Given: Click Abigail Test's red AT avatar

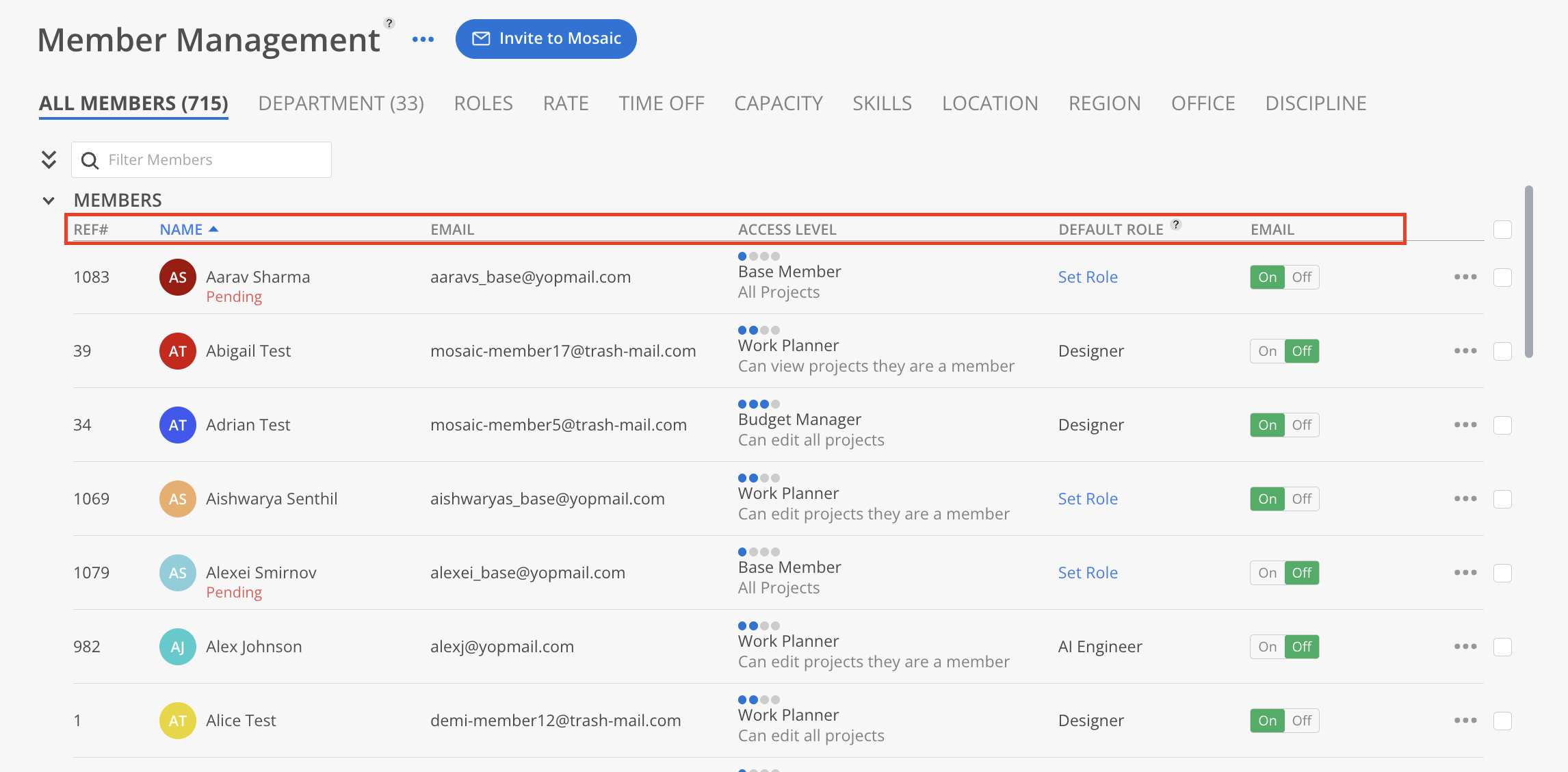Looking at the screenshot, I should click(x=178, y=351).
